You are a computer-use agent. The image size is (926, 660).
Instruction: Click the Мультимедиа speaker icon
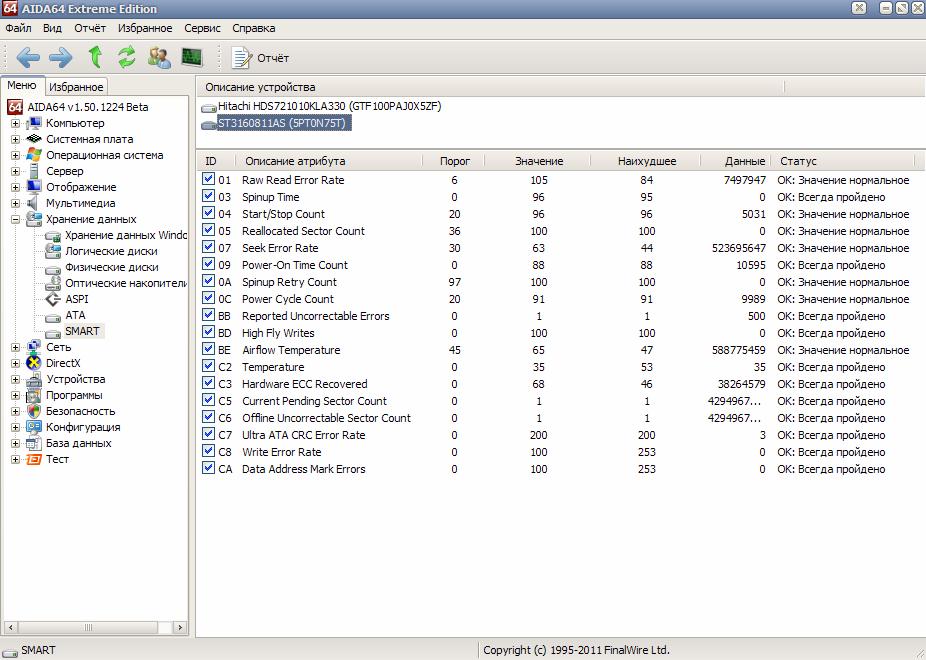pos(32,202)
